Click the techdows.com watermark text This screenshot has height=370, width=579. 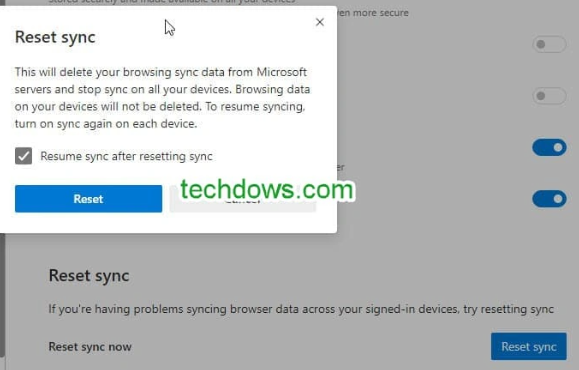267,189
